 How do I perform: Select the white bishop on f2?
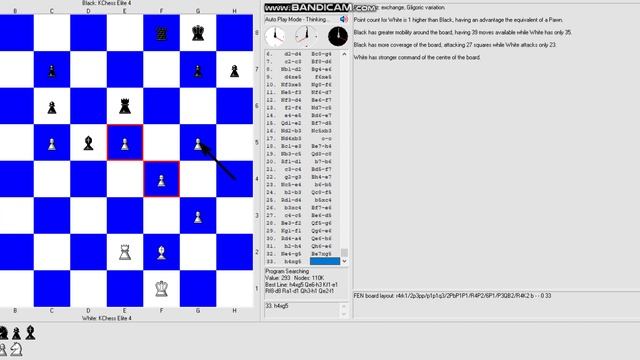(162, 252)
